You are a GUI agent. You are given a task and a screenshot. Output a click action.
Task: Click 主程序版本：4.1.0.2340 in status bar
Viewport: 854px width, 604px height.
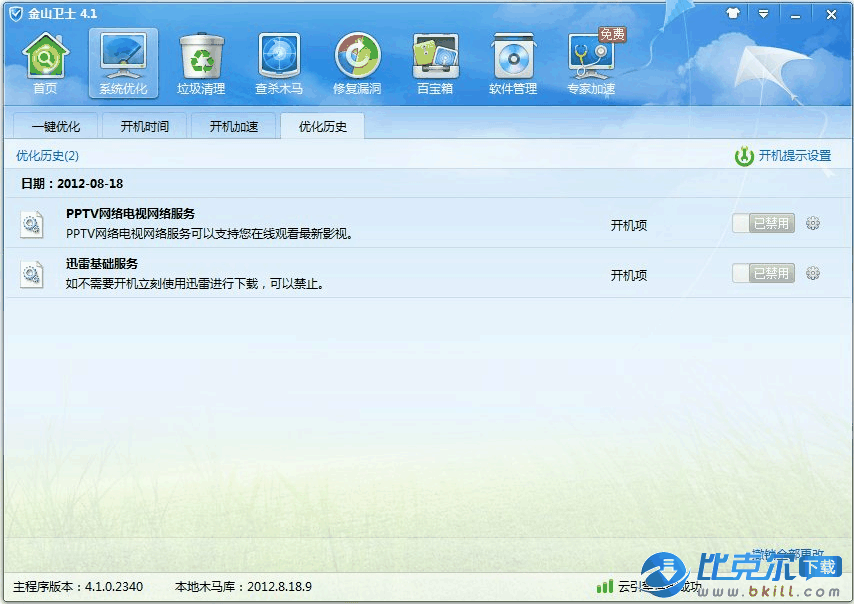(x=78, y=587)
